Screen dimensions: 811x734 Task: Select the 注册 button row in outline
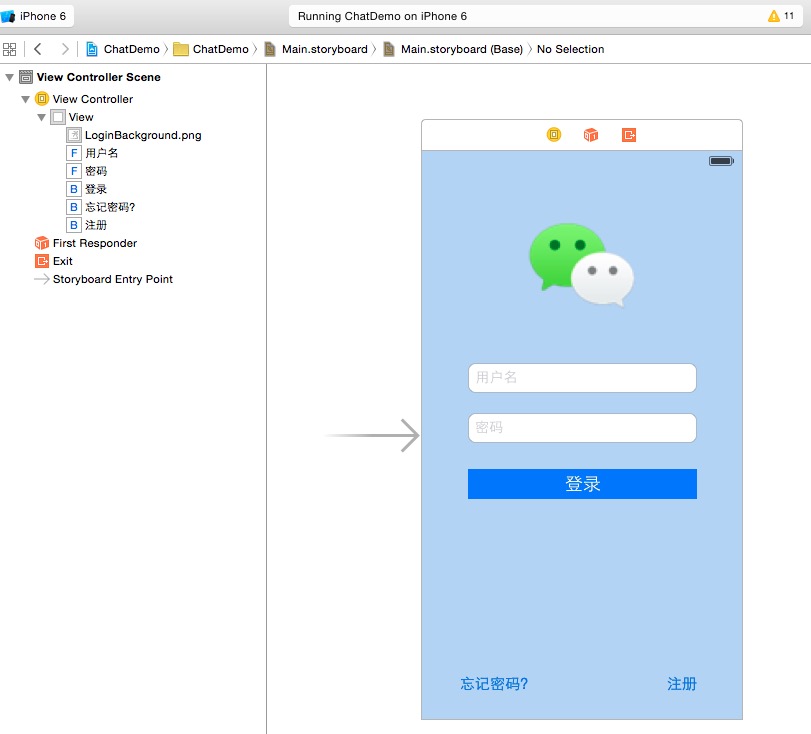pyautogui.click(x=96, y=225)
